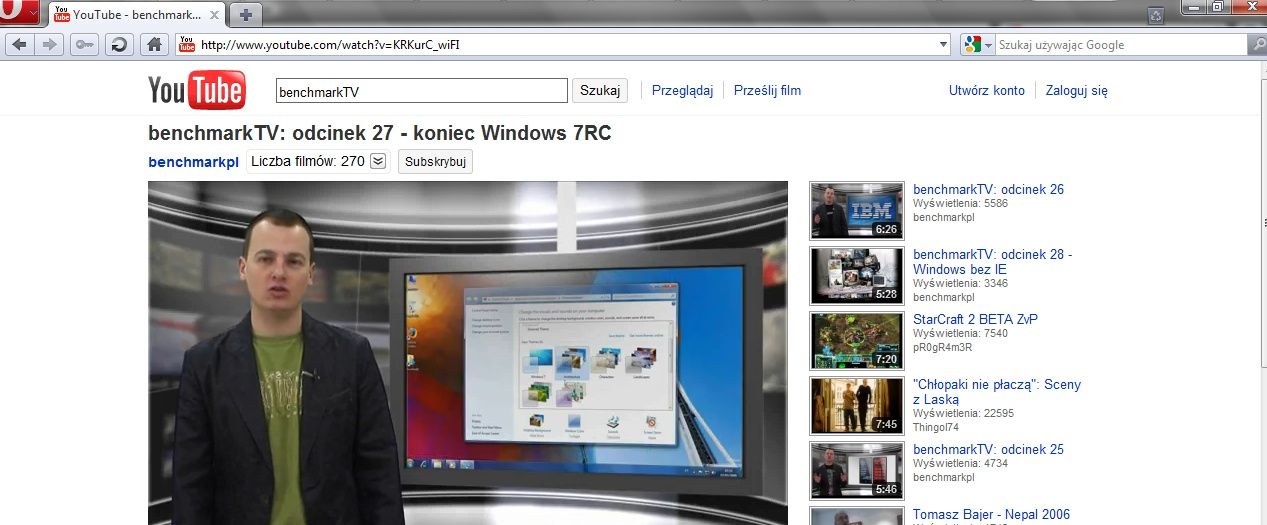Click the Subskrybuj button
The image size is (1267, 525).
[x=435, y=161]
